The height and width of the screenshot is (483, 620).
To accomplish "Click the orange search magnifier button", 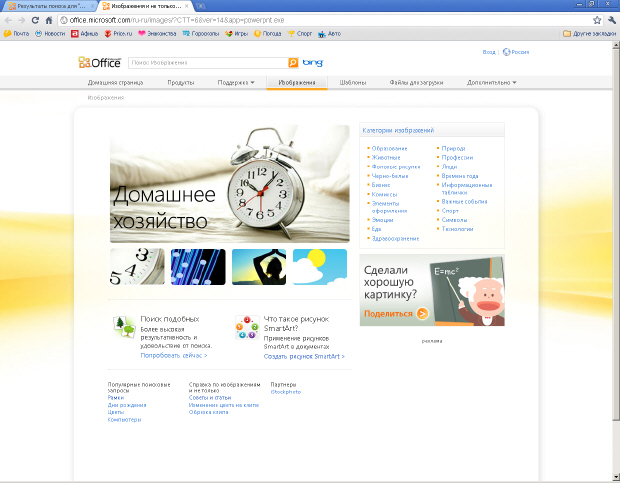I will point(293,62).
